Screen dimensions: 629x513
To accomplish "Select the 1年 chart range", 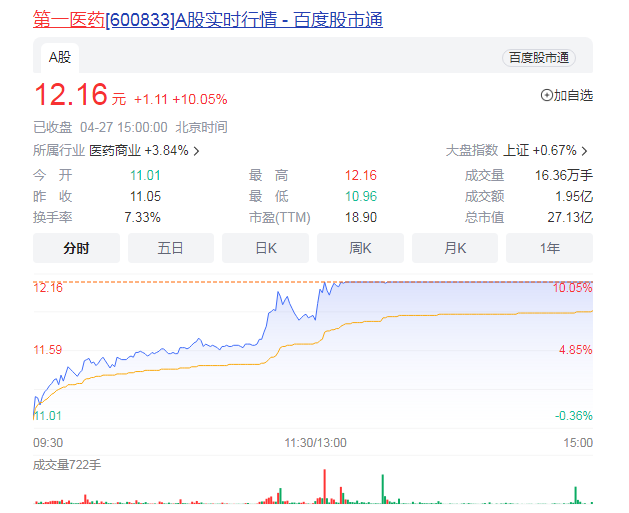I will point(549,248).
